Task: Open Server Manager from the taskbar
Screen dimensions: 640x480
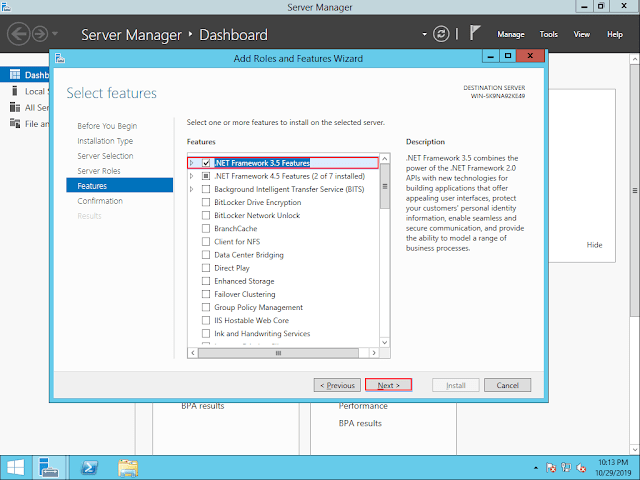Action: 49,468
